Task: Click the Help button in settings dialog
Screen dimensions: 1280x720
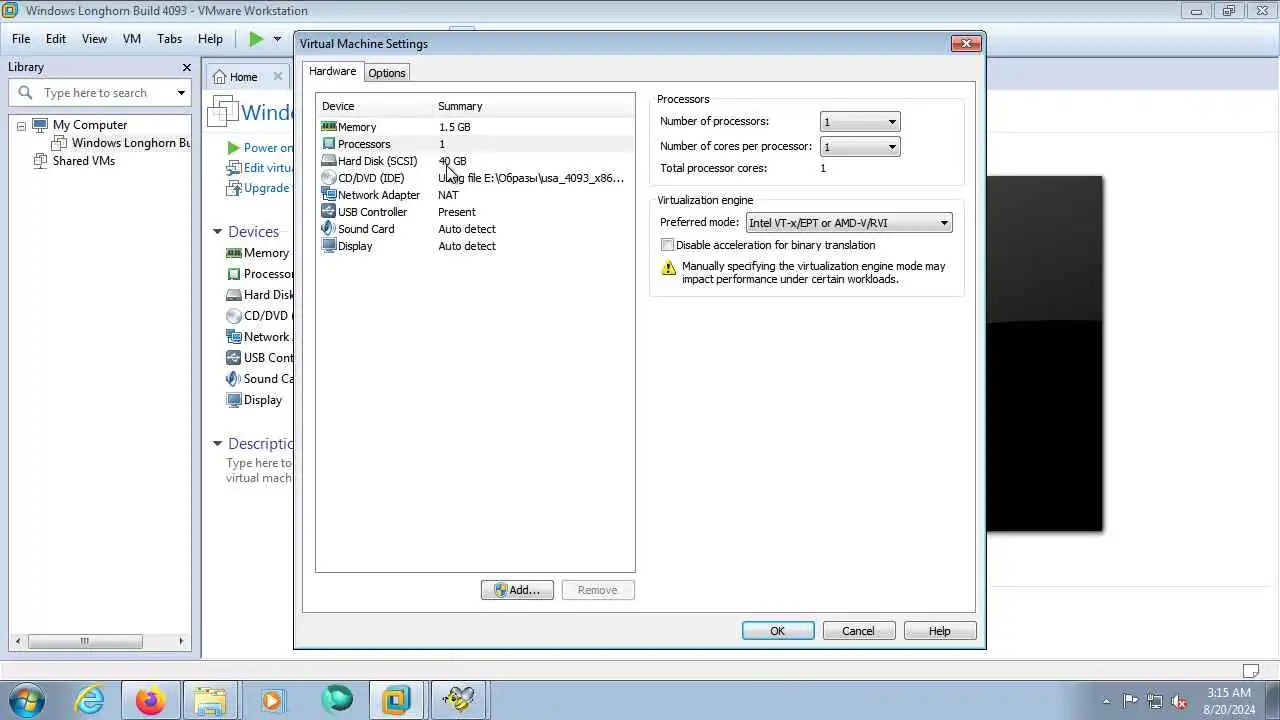Action: [x=940, y=631]
